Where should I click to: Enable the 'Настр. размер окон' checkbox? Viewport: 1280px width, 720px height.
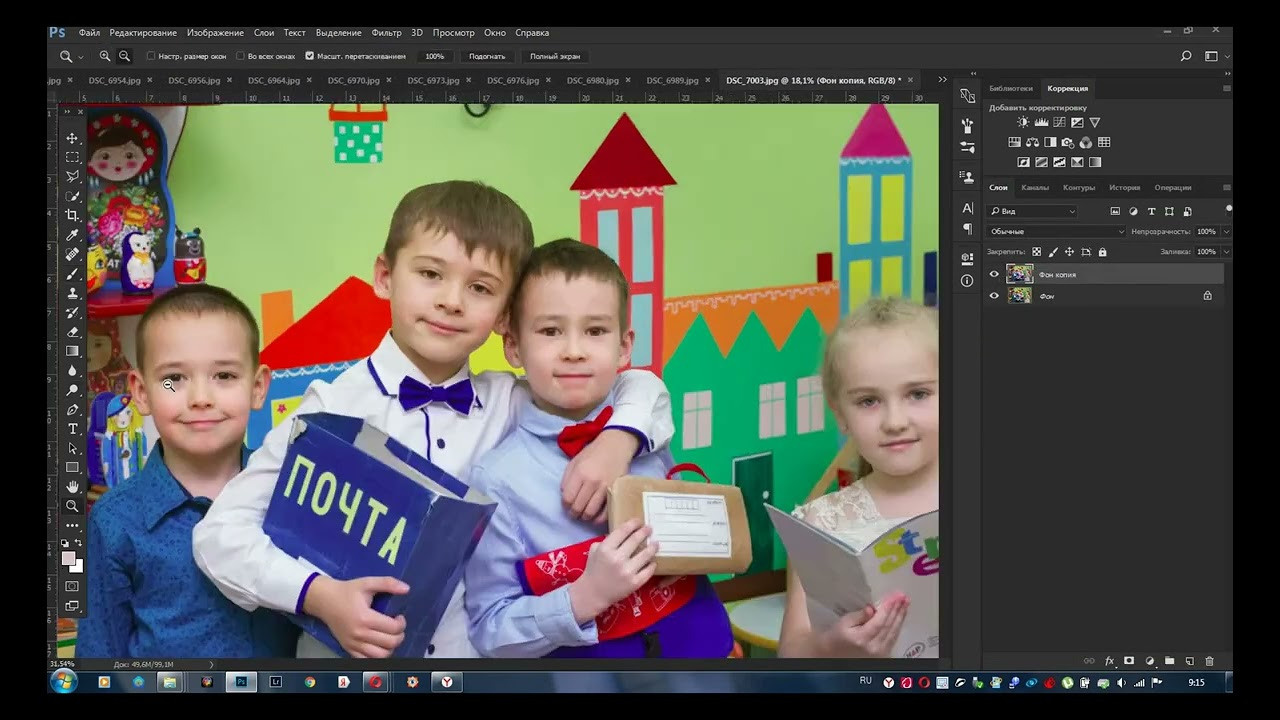(x=151, y=56)
